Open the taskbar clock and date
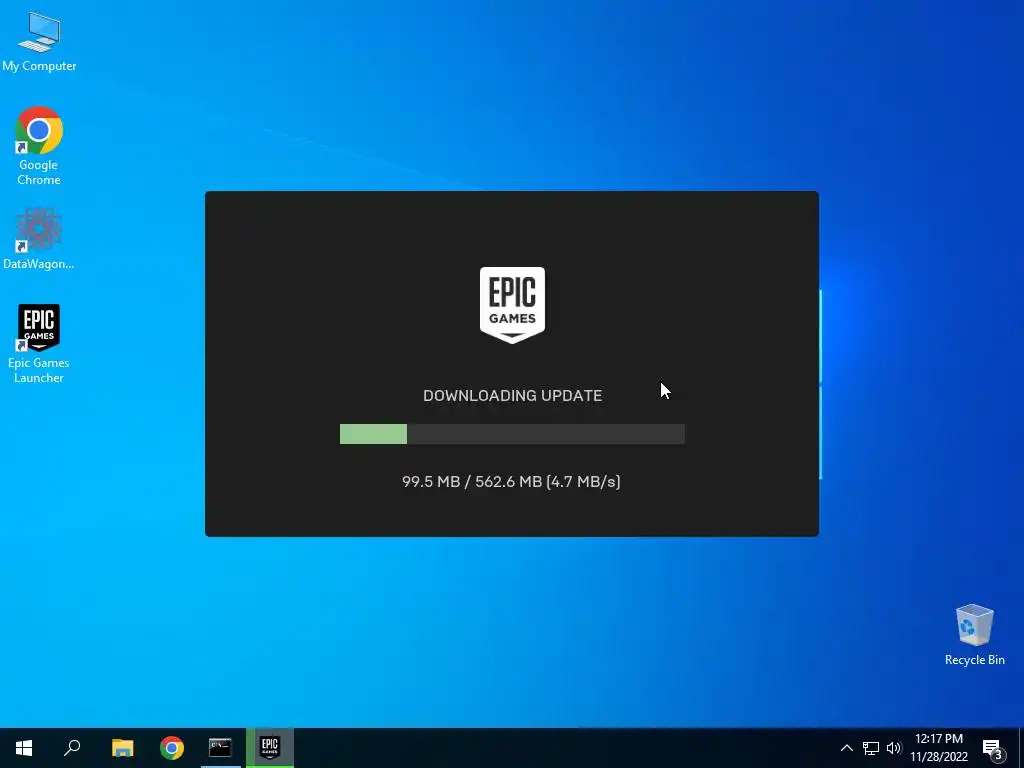 click(939, 748)
